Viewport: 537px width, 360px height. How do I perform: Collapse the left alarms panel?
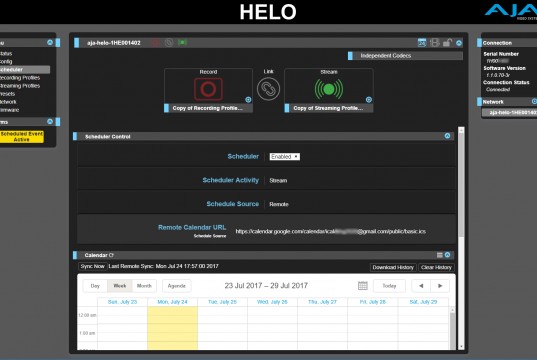[50, 122]
